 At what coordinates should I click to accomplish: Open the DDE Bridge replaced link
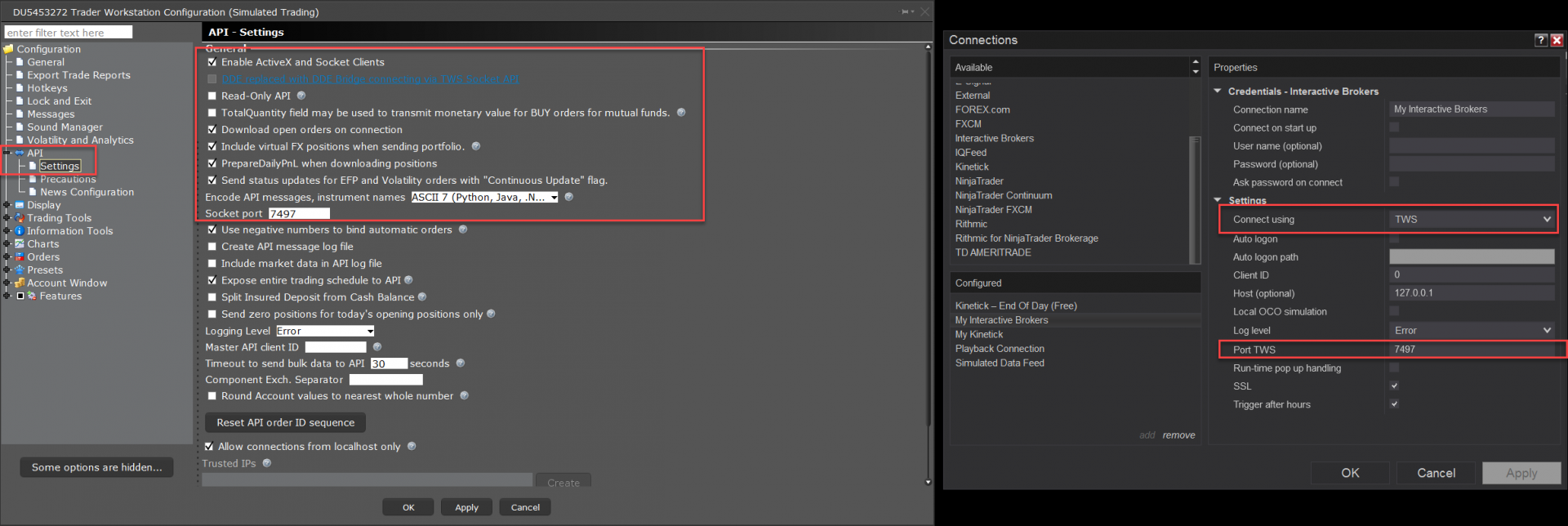pos(370,79)
